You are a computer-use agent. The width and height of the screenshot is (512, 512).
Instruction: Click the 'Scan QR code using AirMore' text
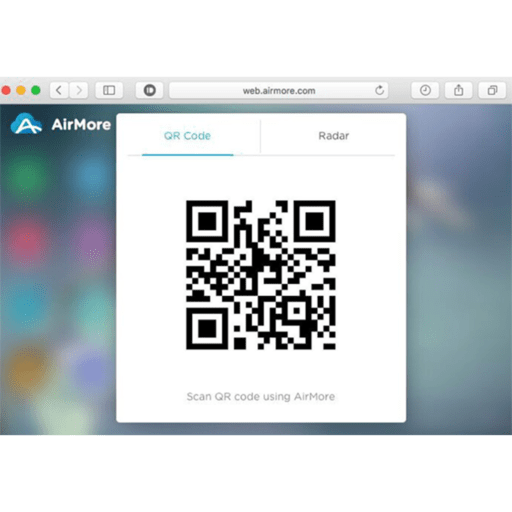click(x=261, y=396)
